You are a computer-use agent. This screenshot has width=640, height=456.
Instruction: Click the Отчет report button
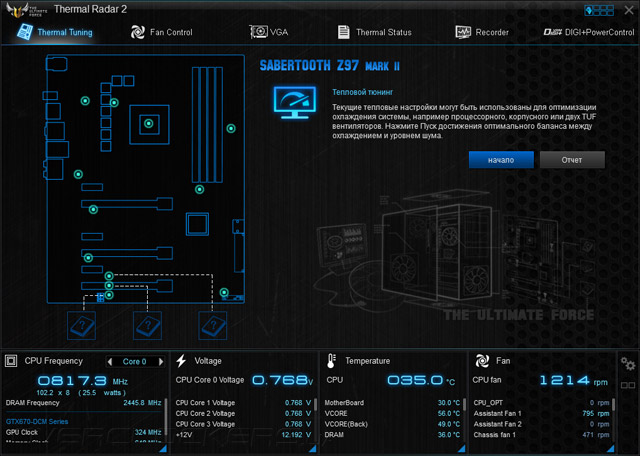[x=572, y=160]
